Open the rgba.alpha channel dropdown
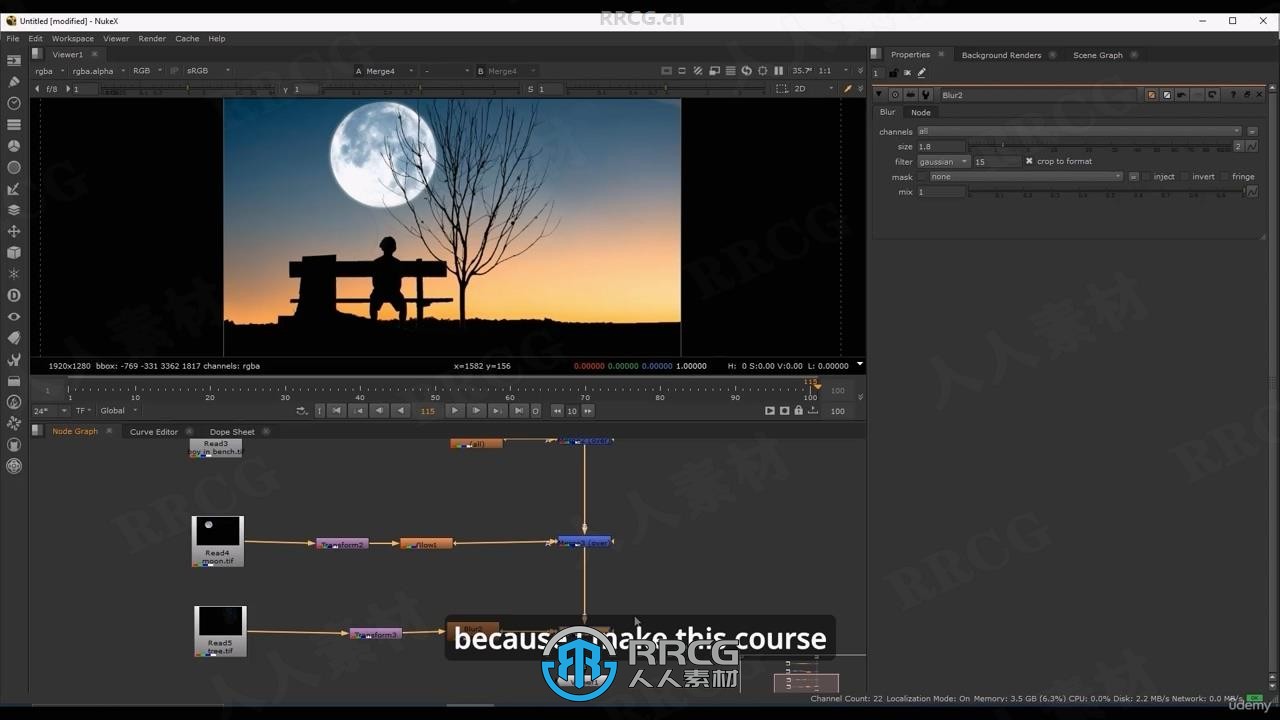Viewport: 1280px width, 720px height. click(x=98, y=71)
